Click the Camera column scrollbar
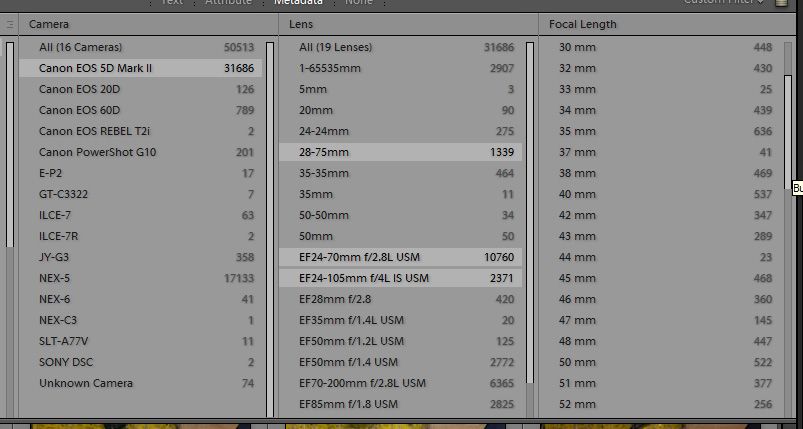Image resolution: width=803 pixels, height=429 pixels. pyautogui.click(x=270, y=229)
